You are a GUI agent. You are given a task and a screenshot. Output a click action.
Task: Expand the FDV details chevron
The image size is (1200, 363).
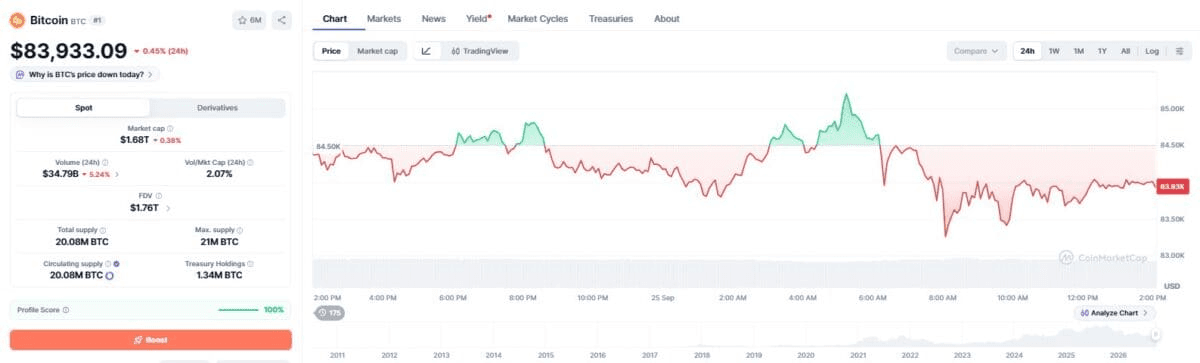tap(168, 208)
